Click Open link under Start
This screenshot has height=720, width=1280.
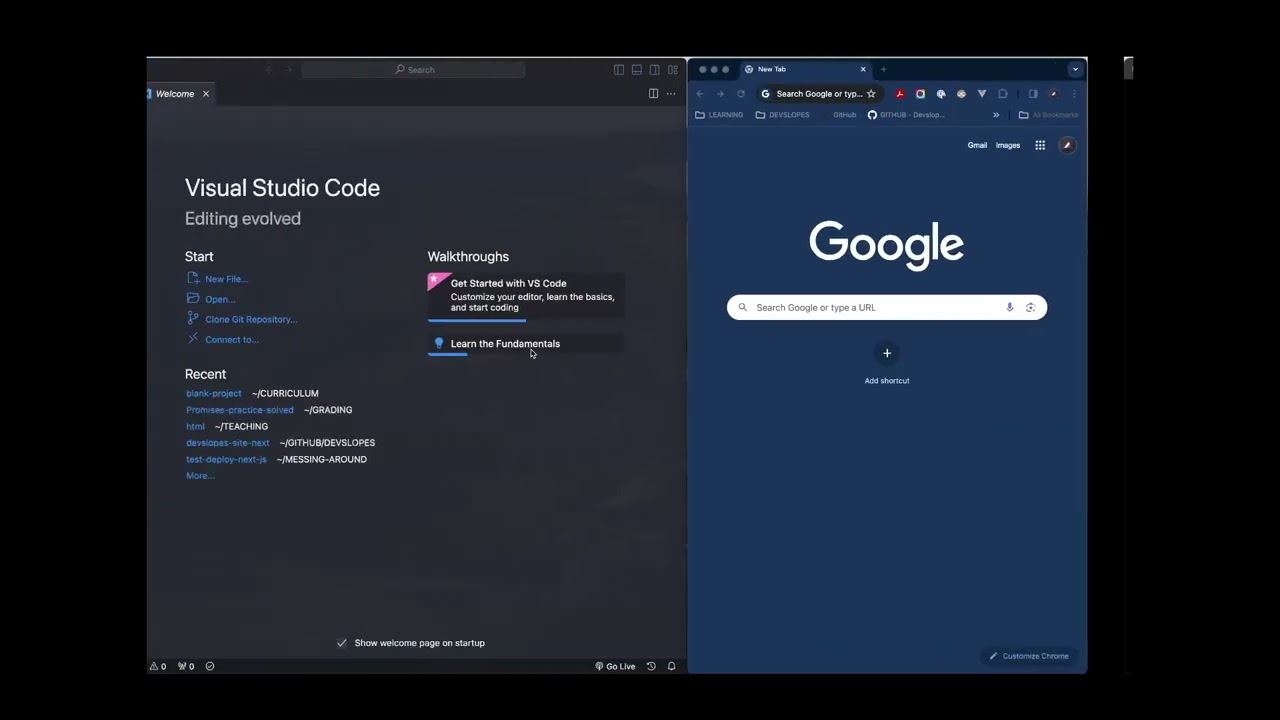pos(220,299)
